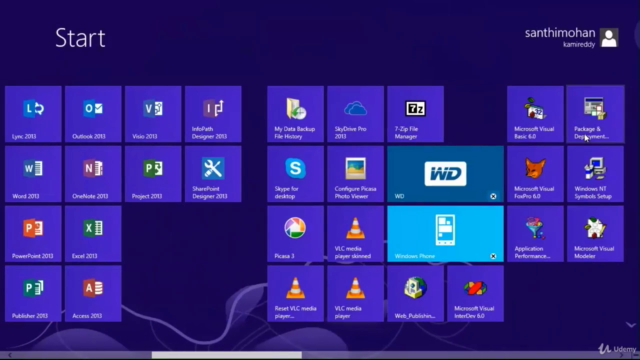Viewport: 640px width, 360px height.
Task: Open SkyDrive Pro 2013 tile
Action: coord(356,114)
